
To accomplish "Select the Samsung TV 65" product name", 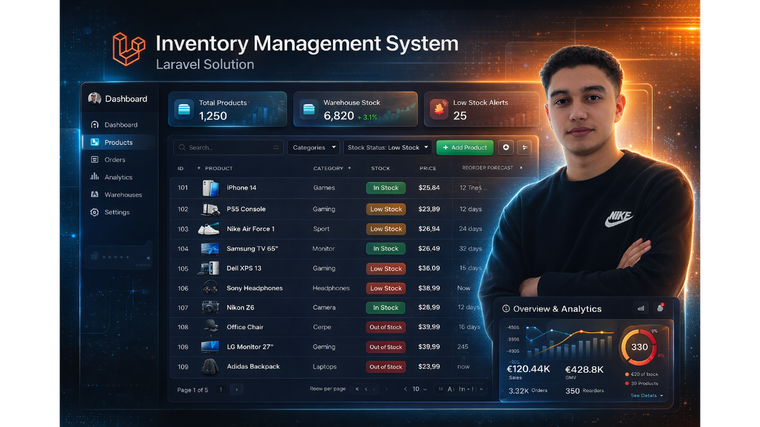I will (252, 249).
